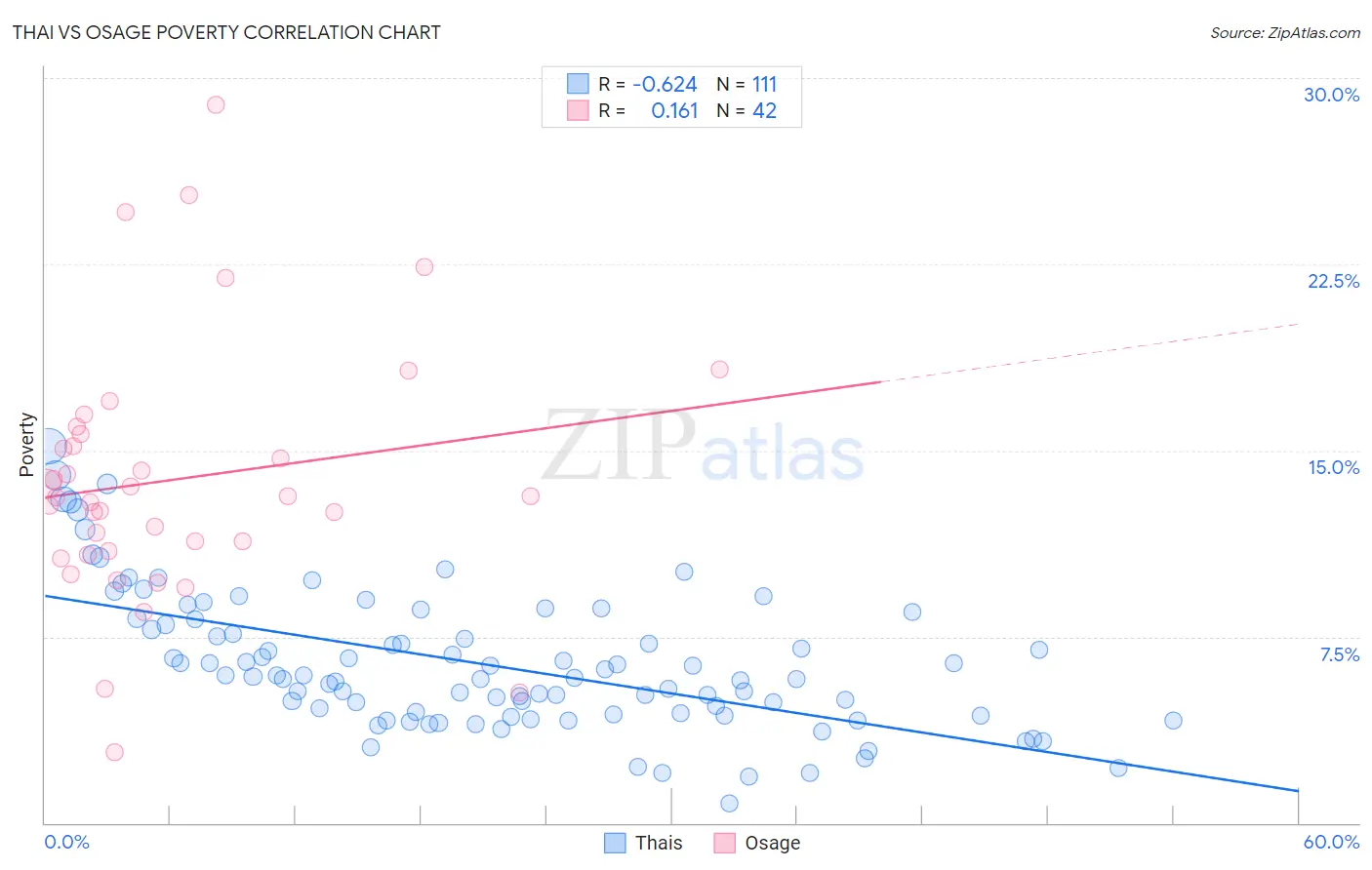The height and width of the screenshot is (870, 1372).
Task: Select the Osage legend label
Action: (772, 843)
